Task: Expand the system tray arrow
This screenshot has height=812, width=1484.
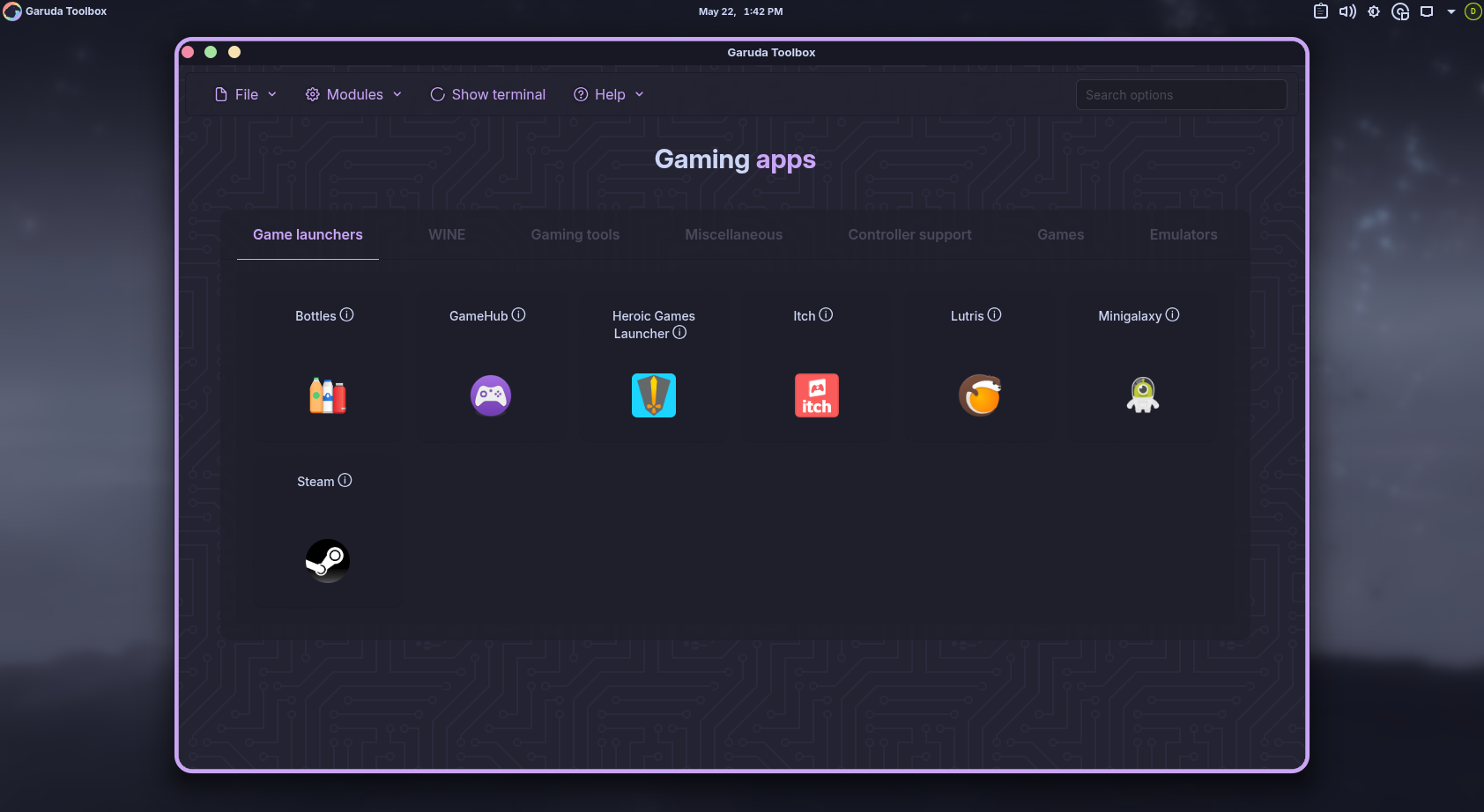Action: click(x=1451, y=11)
